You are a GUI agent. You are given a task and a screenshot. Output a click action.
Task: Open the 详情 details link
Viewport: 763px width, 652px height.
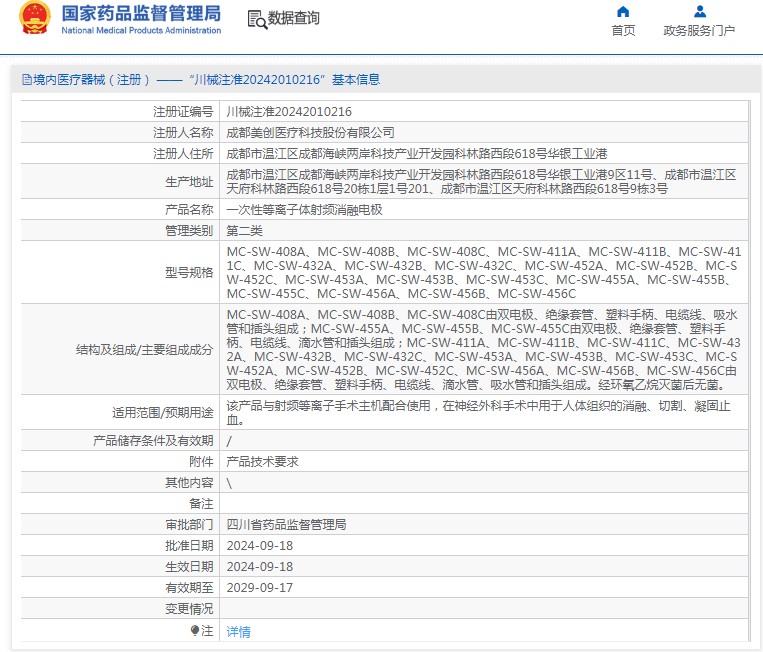point(238,632)
